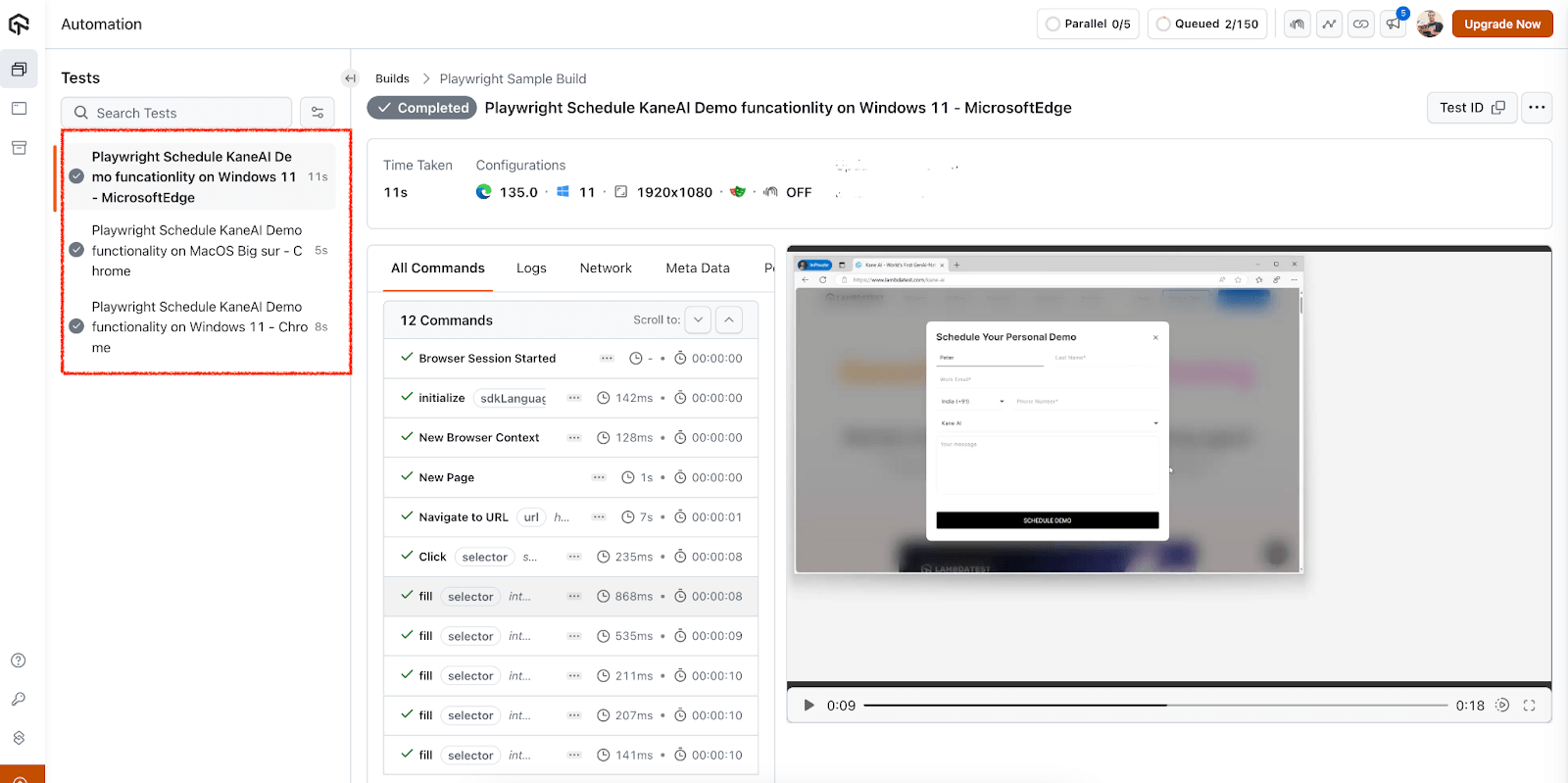
Task: Click the tunnel OFF status icon
Action: (x=770, y=192)
